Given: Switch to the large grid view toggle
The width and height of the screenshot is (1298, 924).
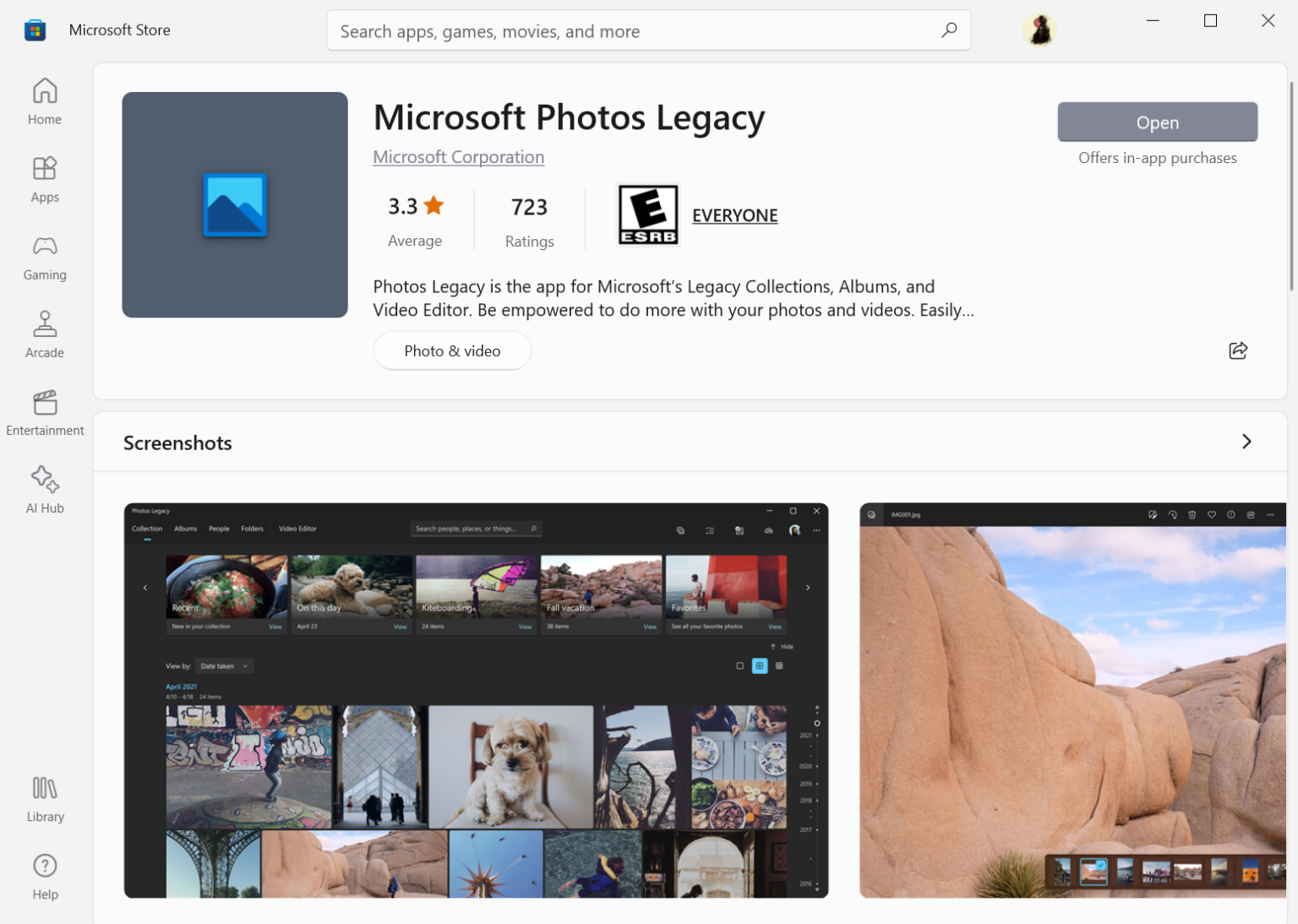Looking at the screenshot, I should click(x=760, y=666).
